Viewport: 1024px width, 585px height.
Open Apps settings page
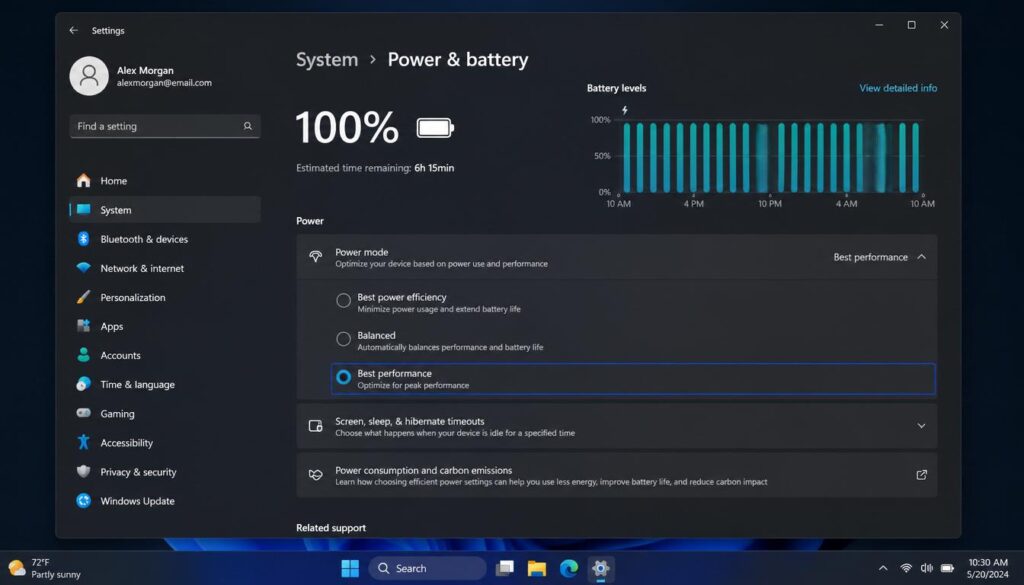(x=165, y=326)
